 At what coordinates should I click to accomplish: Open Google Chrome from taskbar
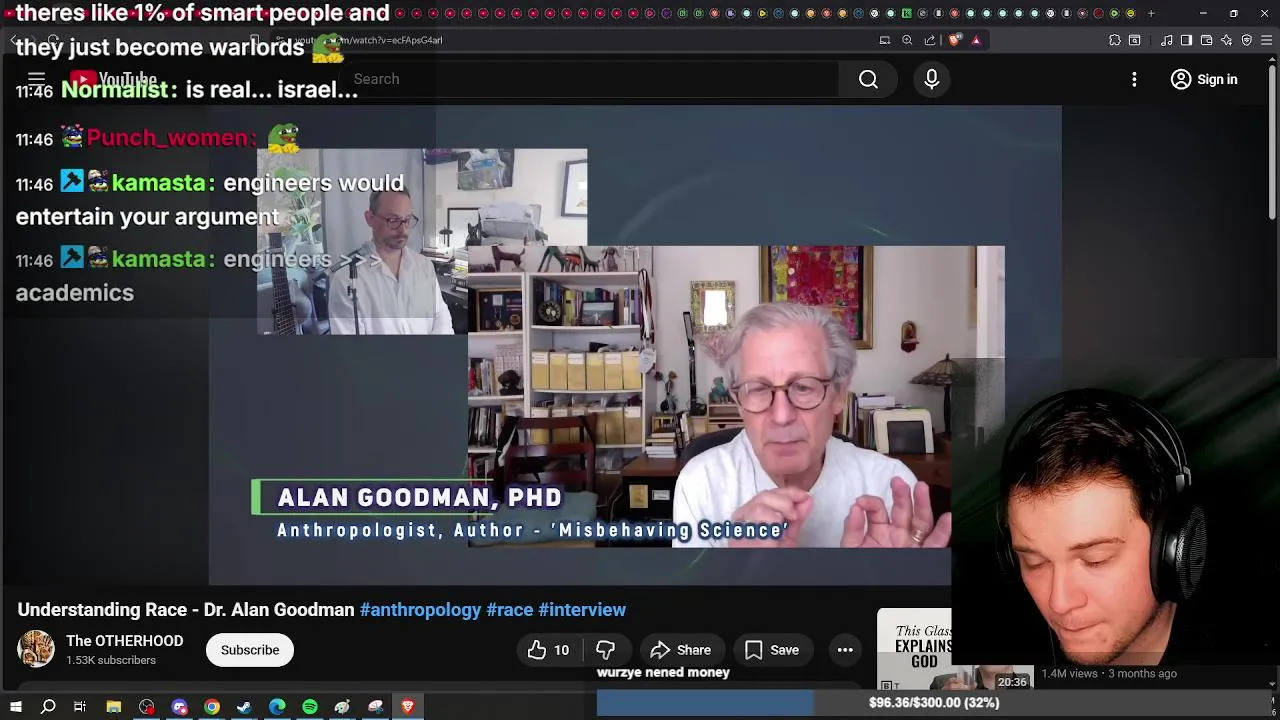pos(212,707)
